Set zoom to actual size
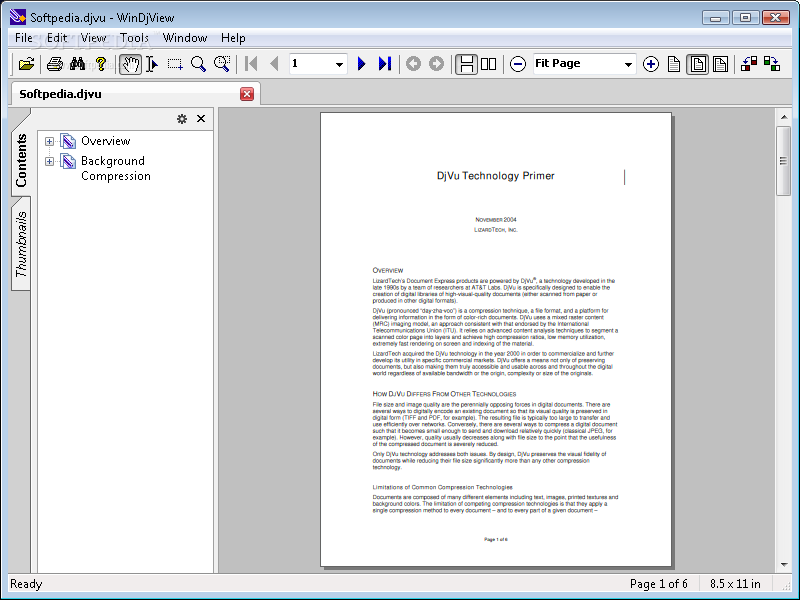This screenshot has width=800, height=600. pos(674,64)
